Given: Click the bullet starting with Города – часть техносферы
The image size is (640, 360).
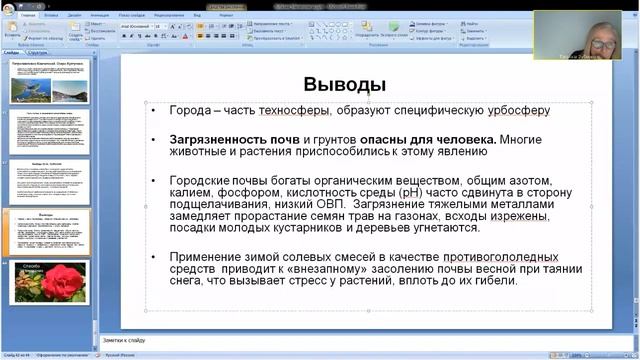Looking at the screenshot, I should pos(360,110).
